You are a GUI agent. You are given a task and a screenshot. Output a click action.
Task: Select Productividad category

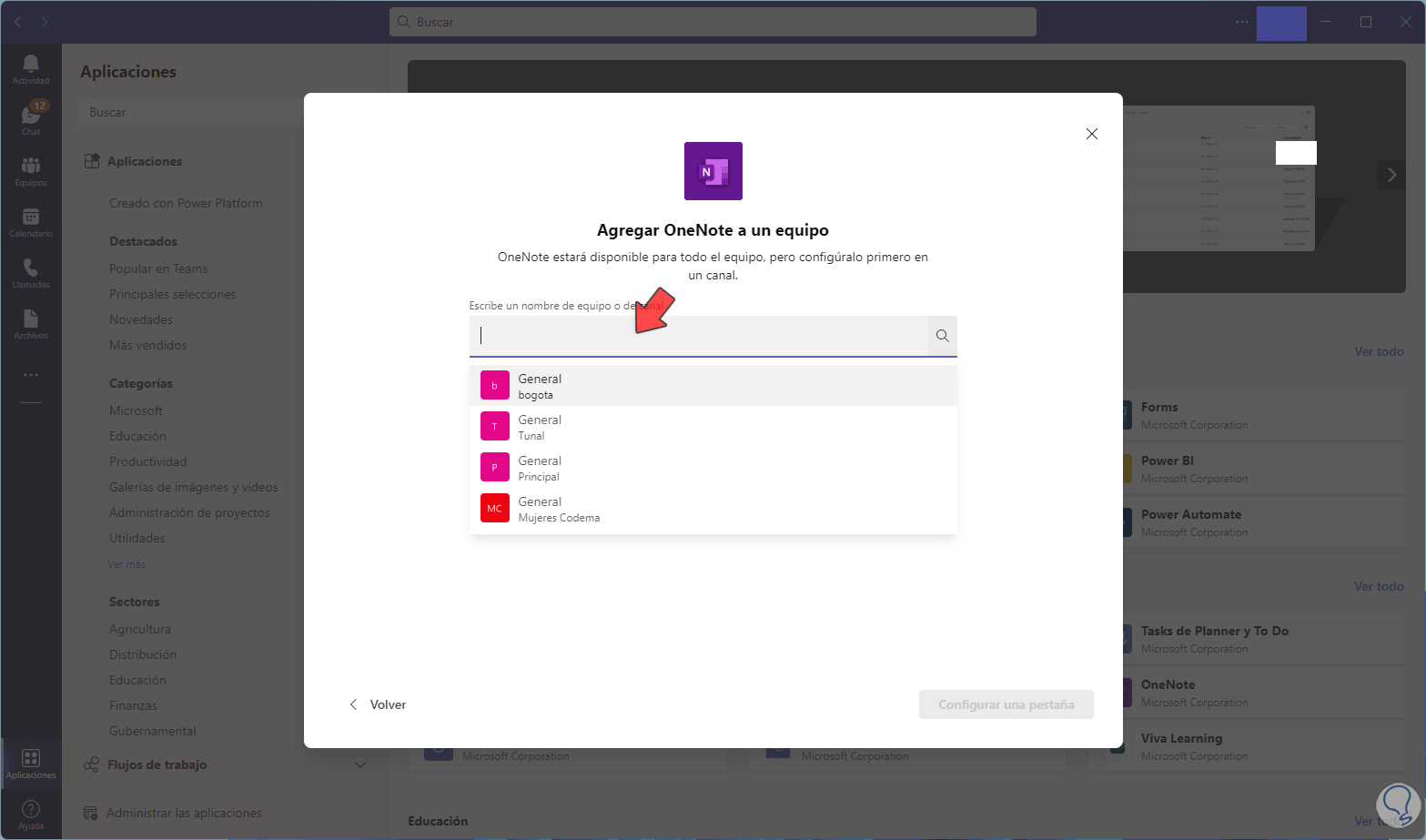[148, 461]
